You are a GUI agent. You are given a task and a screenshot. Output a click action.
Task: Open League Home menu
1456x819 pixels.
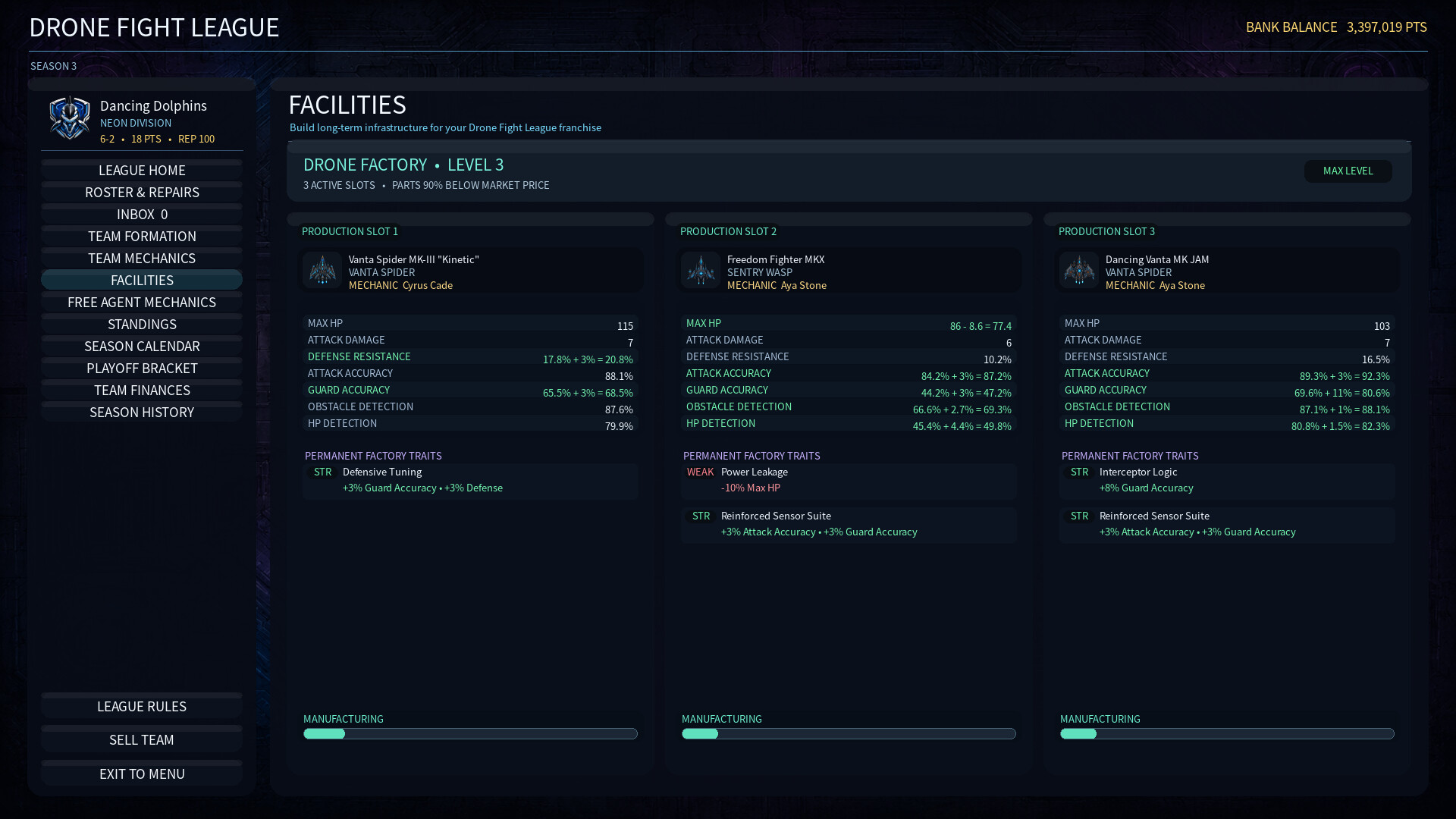tap(142, 170)
